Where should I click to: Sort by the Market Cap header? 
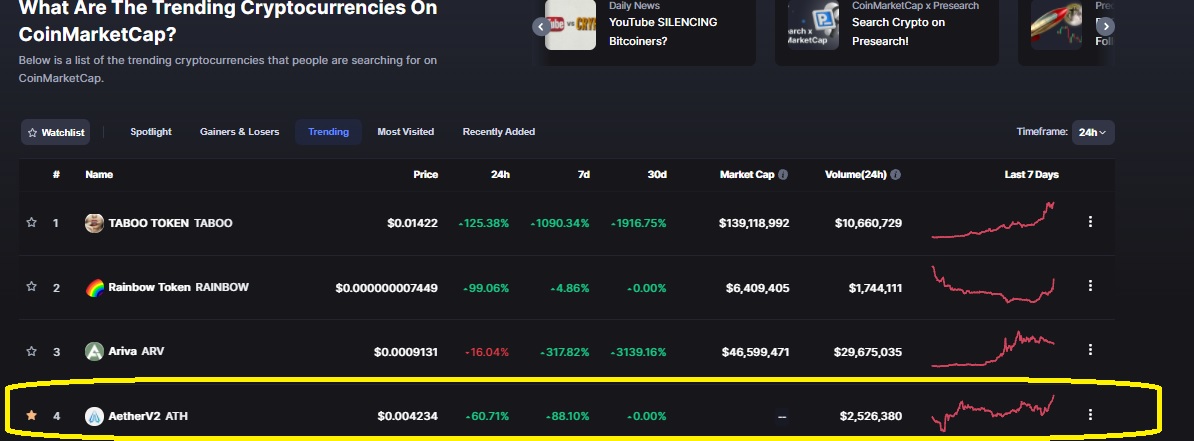(x=747, y=174)
